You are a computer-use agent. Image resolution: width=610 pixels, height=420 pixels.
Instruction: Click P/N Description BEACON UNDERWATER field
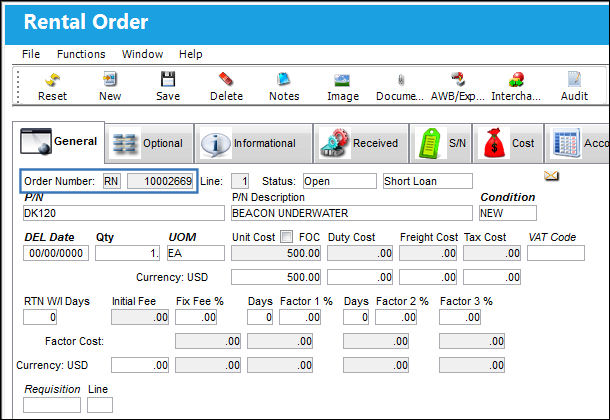352,213
